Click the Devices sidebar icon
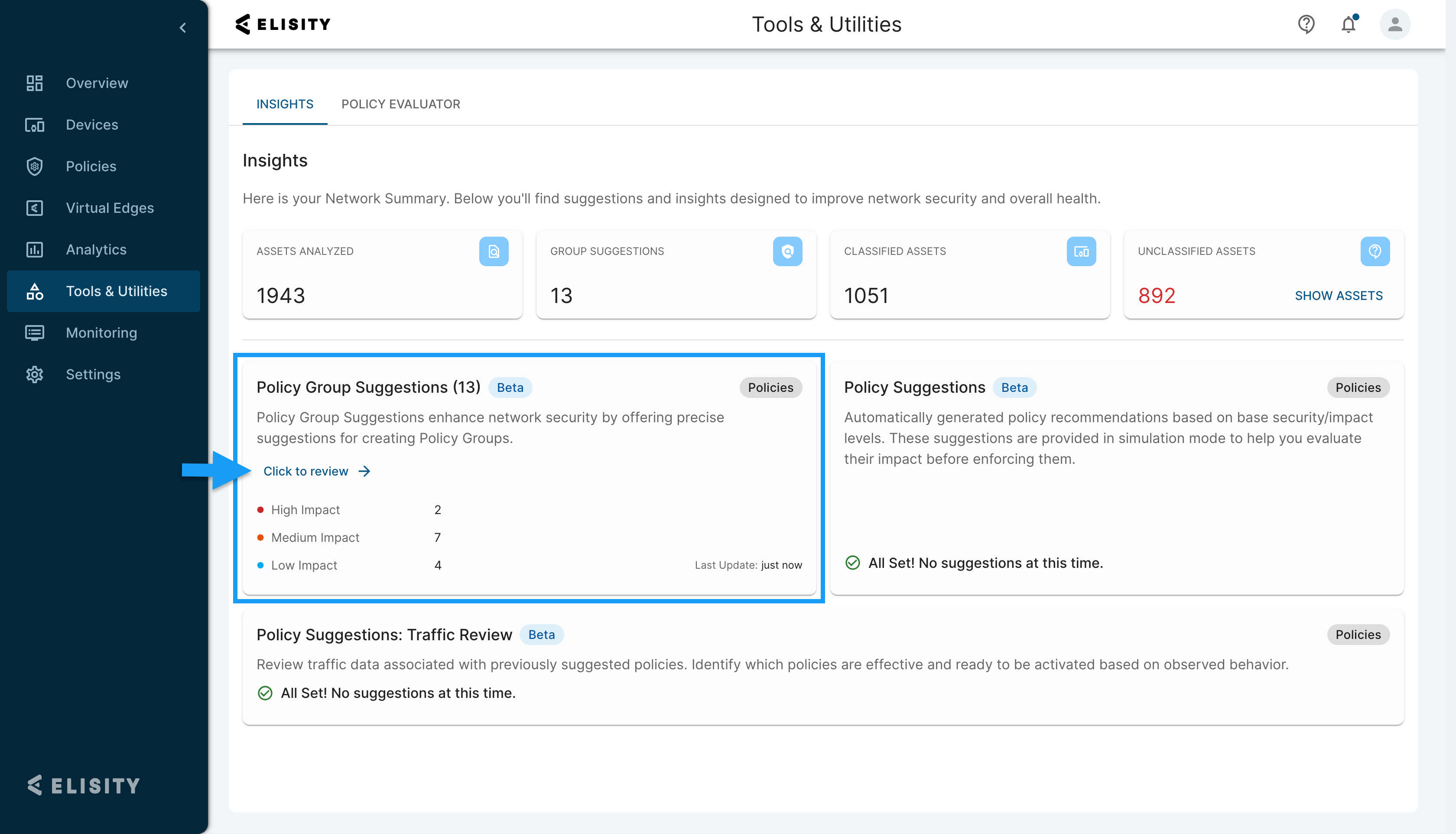The height and width of the screenshot is (834, 1456). [x=34, y=125]
